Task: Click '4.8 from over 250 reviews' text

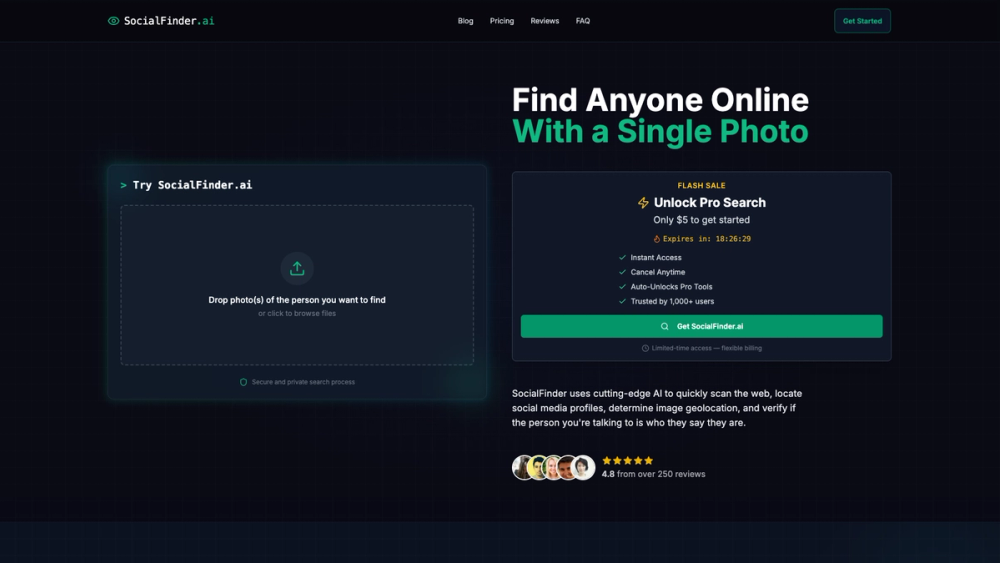Action: pos(654,474)
